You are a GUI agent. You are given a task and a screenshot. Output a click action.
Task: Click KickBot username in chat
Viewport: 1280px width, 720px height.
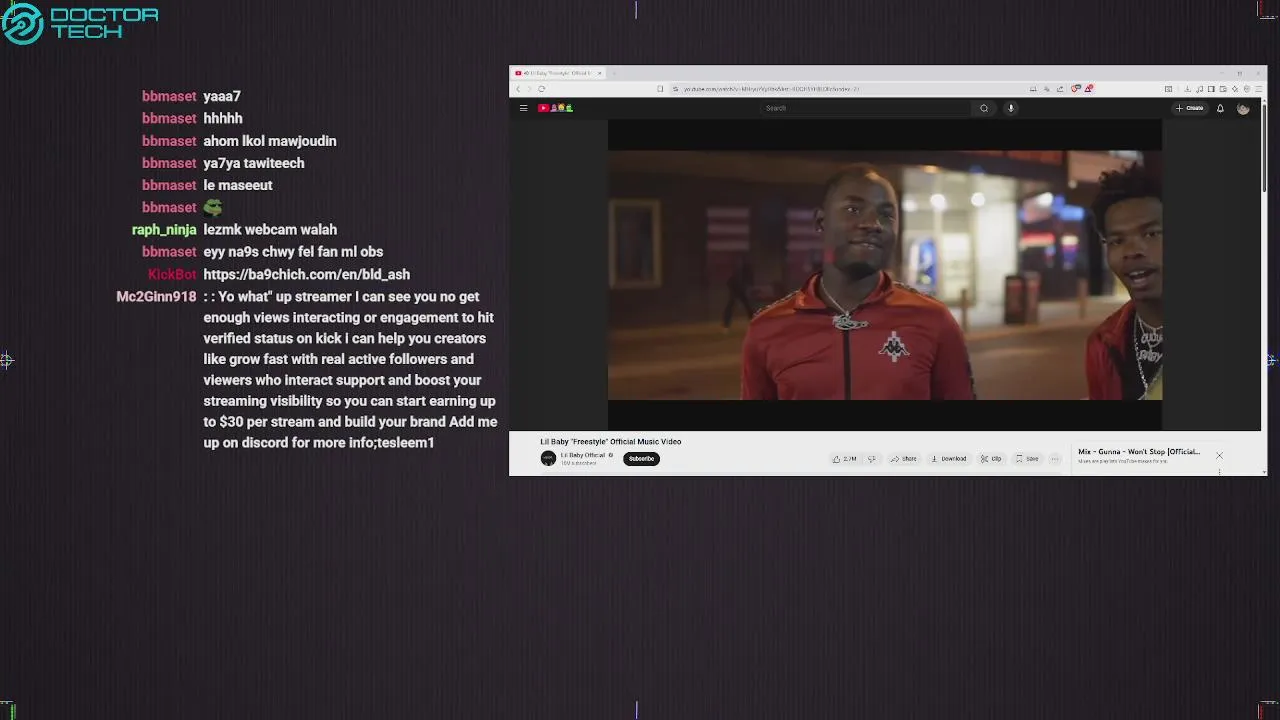[x=172, y=274]
